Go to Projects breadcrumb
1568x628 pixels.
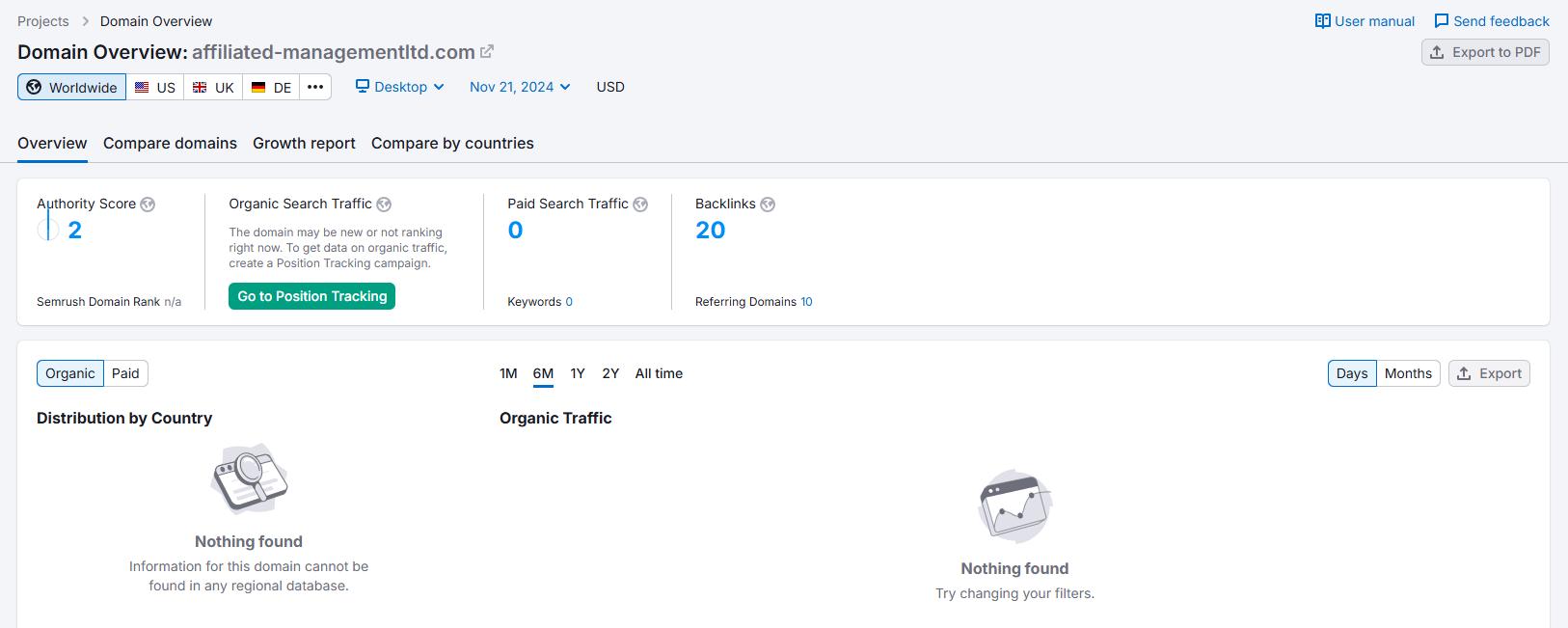[43, 21]
